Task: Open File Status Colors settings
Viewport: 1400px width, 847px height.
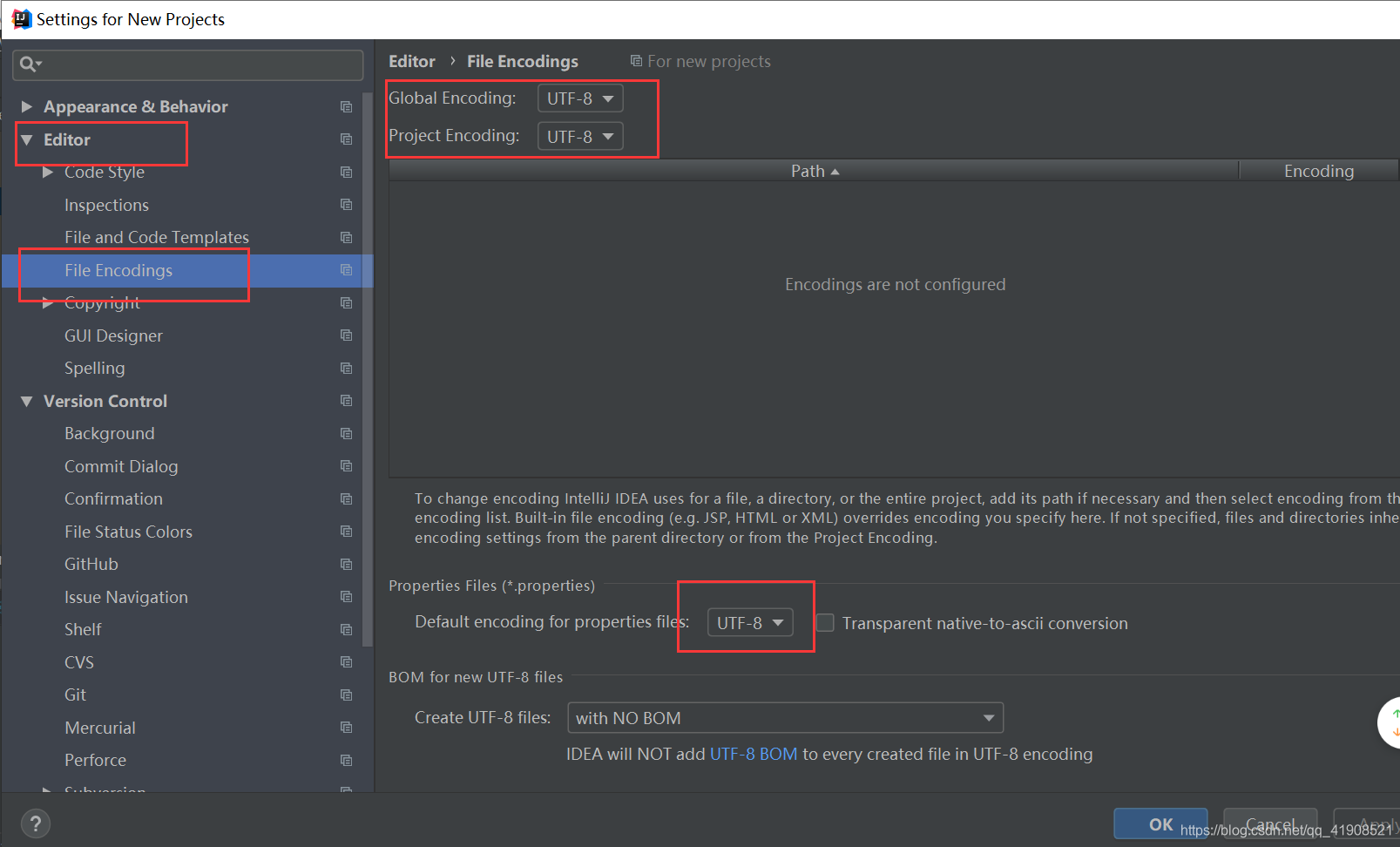Action: pyautogui.click(x=128, y=532)
